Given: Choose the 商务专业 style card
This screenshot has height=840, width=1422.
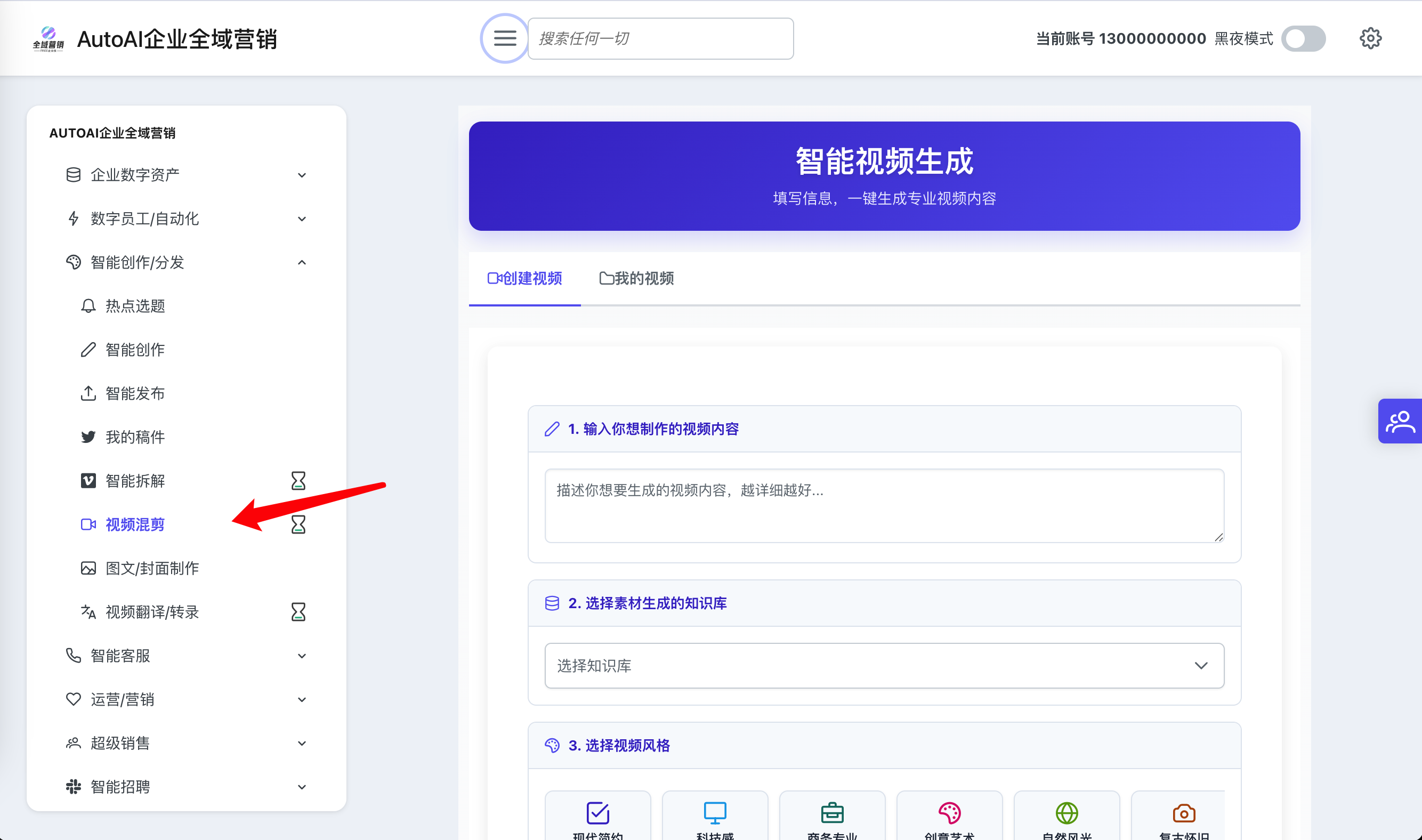Looking at the screenshot, I should (832, 815).
